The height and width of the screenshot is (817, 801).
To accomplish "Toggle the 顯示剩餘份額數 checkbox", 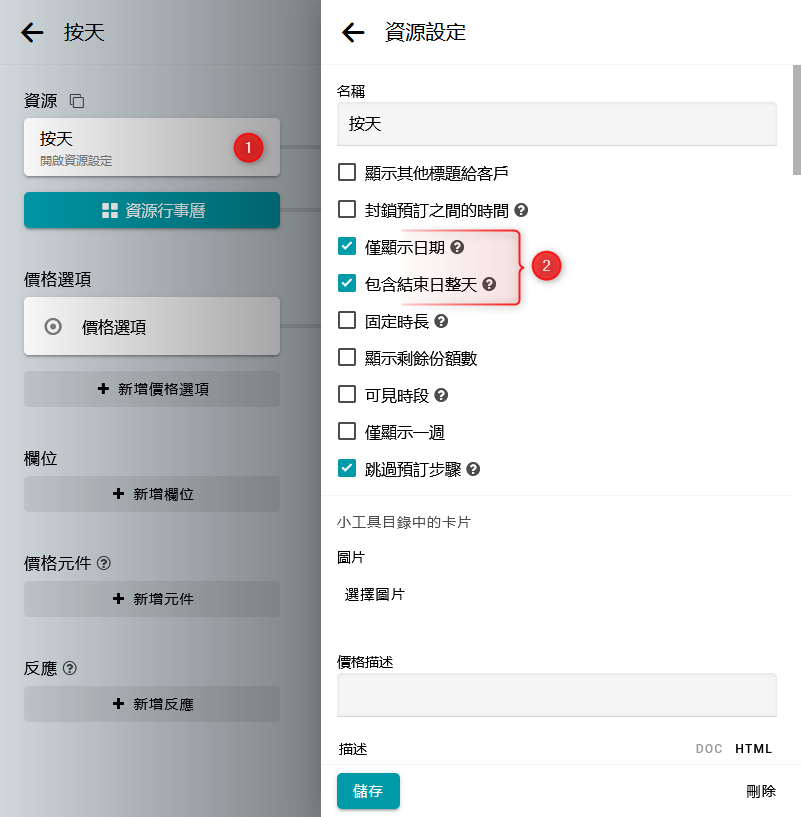I will coord(347,357).
